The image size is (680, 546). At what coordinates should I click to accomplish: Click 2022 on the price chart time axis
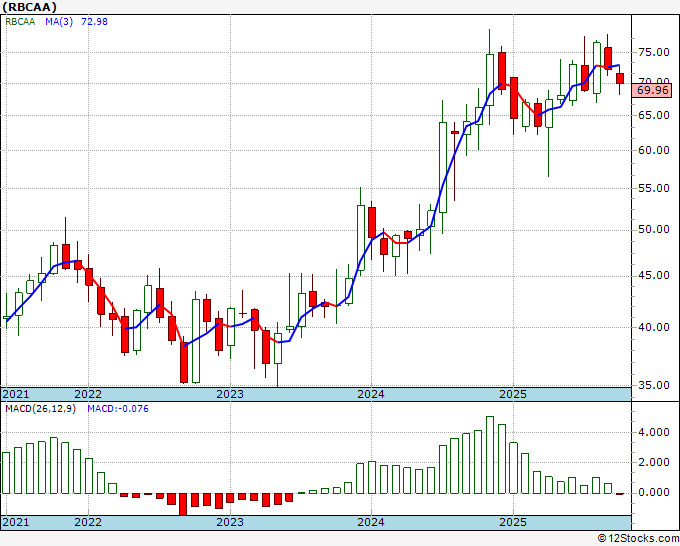click(88, 394)
